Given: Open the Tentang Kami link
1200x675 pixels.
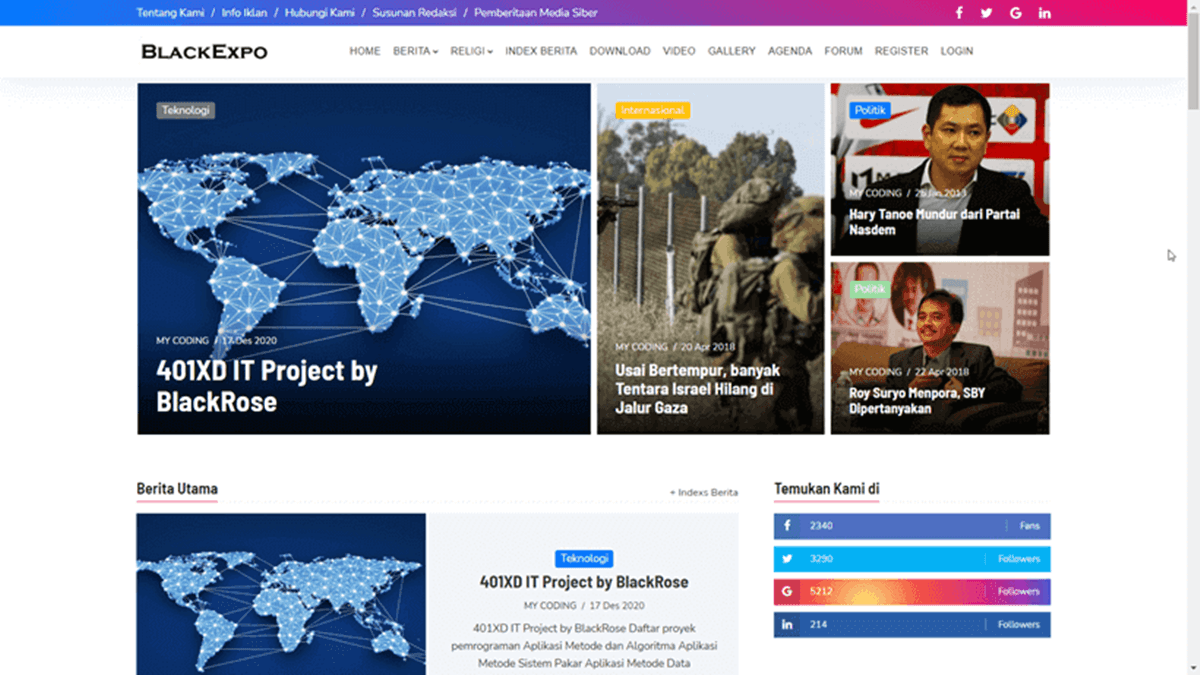Looking at the screenshot, I should [170, 13].
